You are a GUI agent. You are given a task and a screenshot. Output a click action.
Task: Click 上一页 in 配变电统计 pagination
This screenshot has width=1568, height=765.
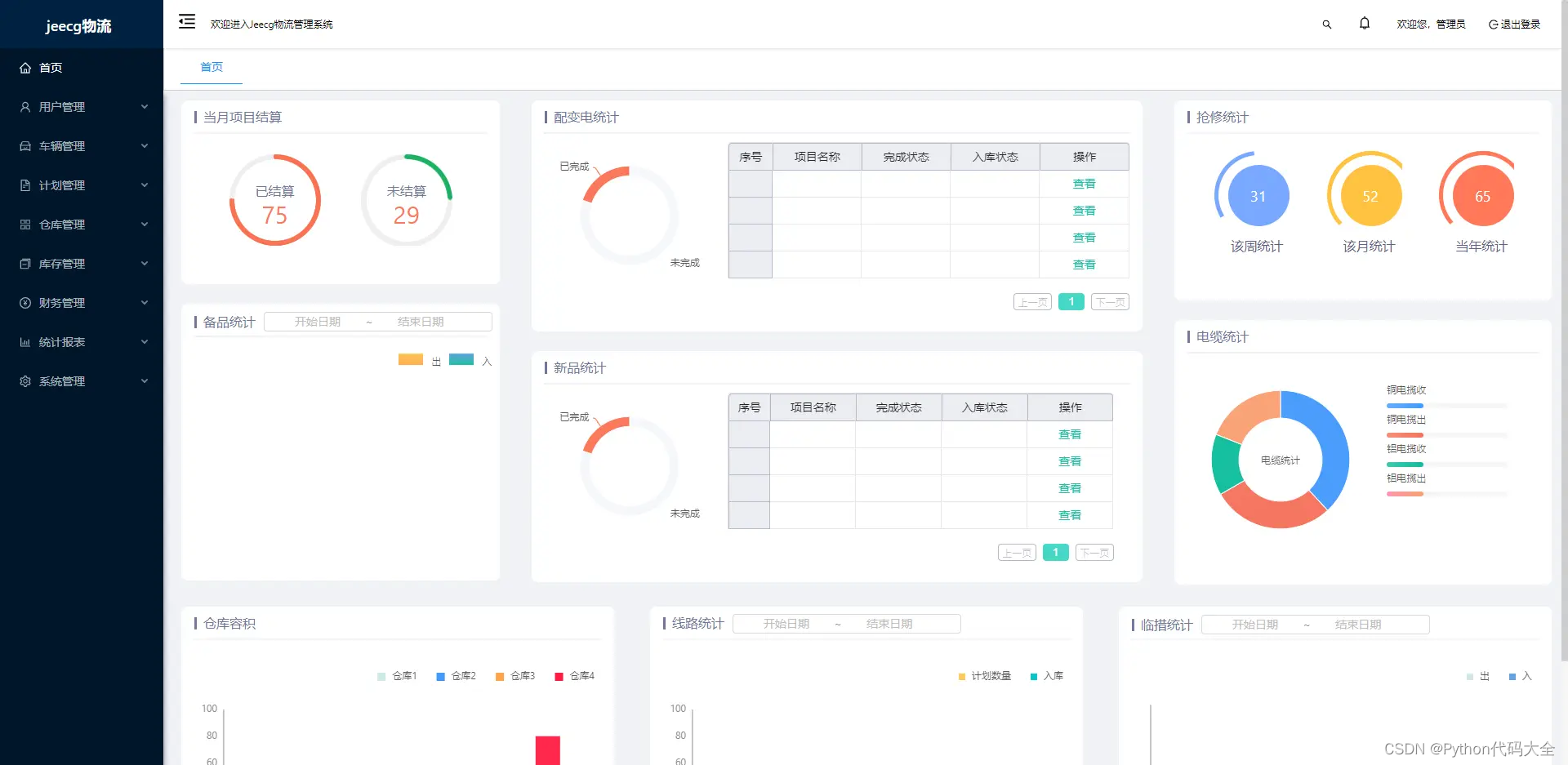click(1032, 302)
